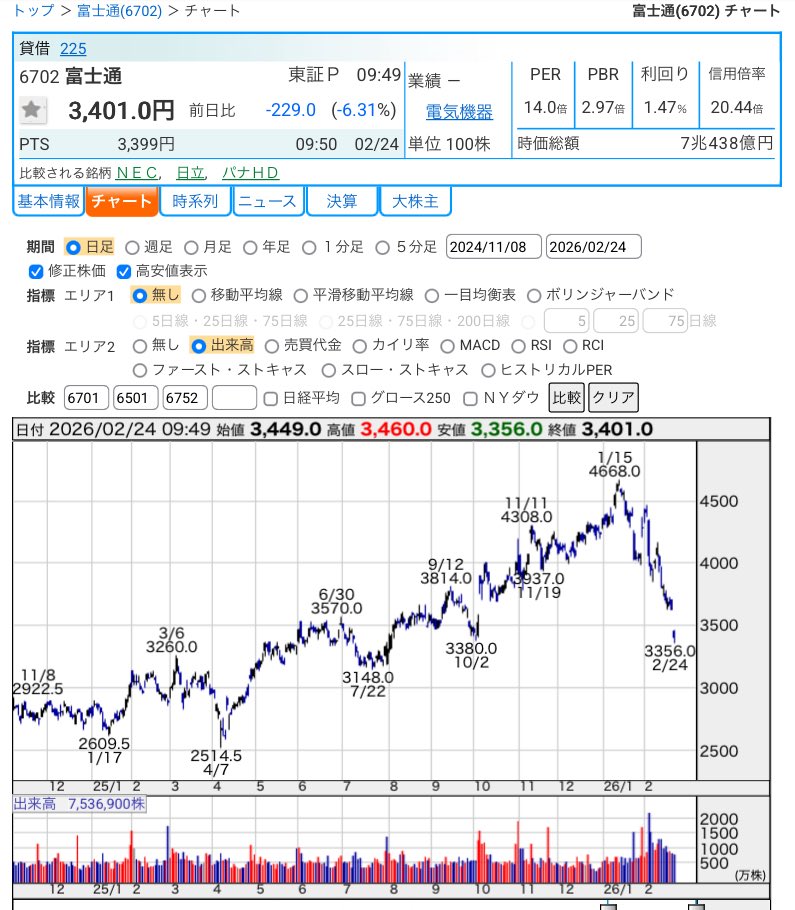Select the ボリンジャーバンド indicator

534,296
